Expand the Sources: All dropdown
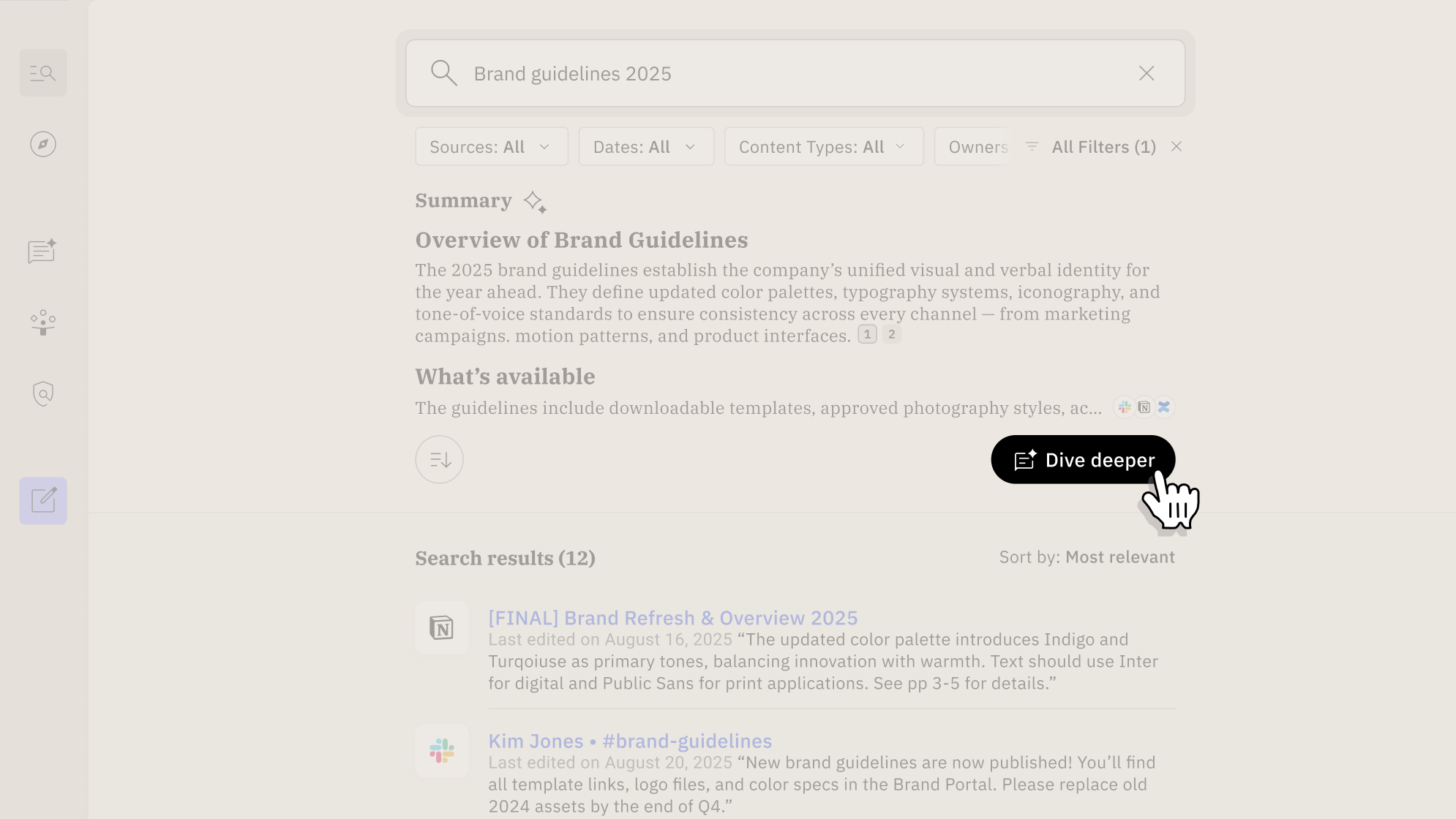This screenshot has width=1456, height=819. coord(491,147)
